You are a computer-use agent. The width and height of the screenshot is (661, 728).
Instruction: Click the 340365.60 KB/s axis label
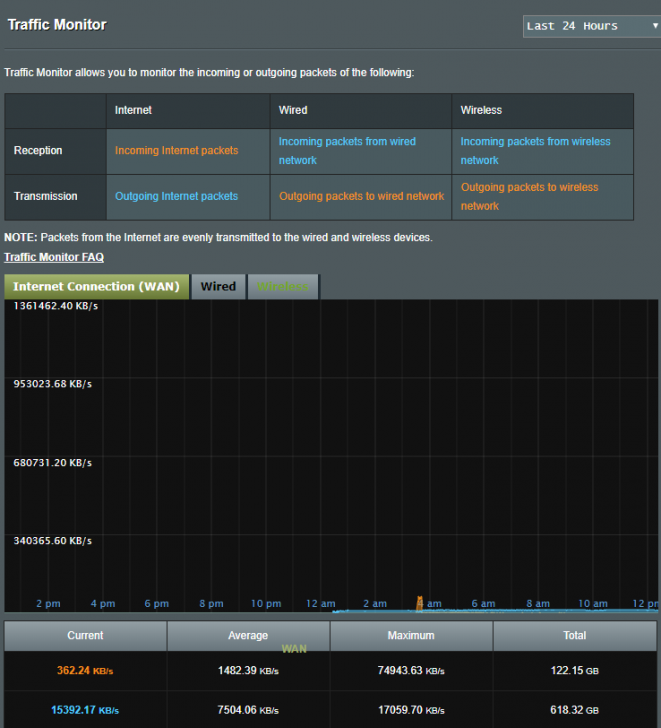tap(52, 541)
